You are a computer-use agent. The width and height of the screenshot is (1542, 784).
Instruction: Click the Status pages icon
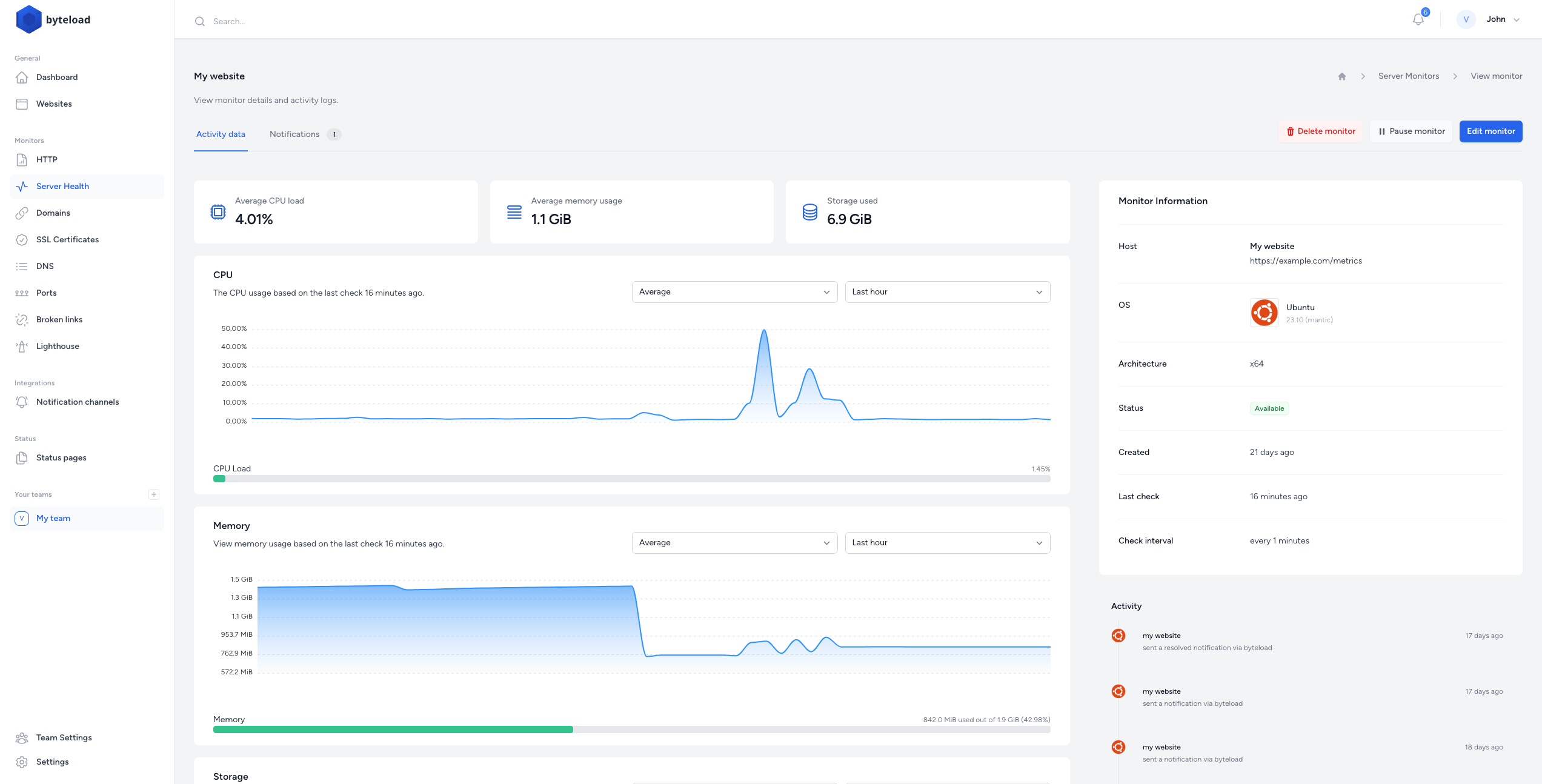click(x=22, y=457)
